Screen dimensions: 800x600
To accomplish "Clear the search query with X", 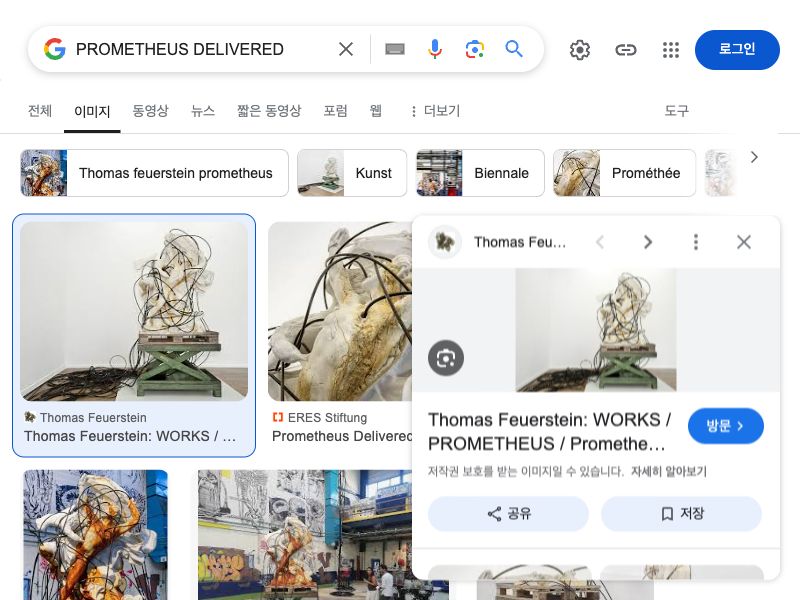I will [346, 49].
